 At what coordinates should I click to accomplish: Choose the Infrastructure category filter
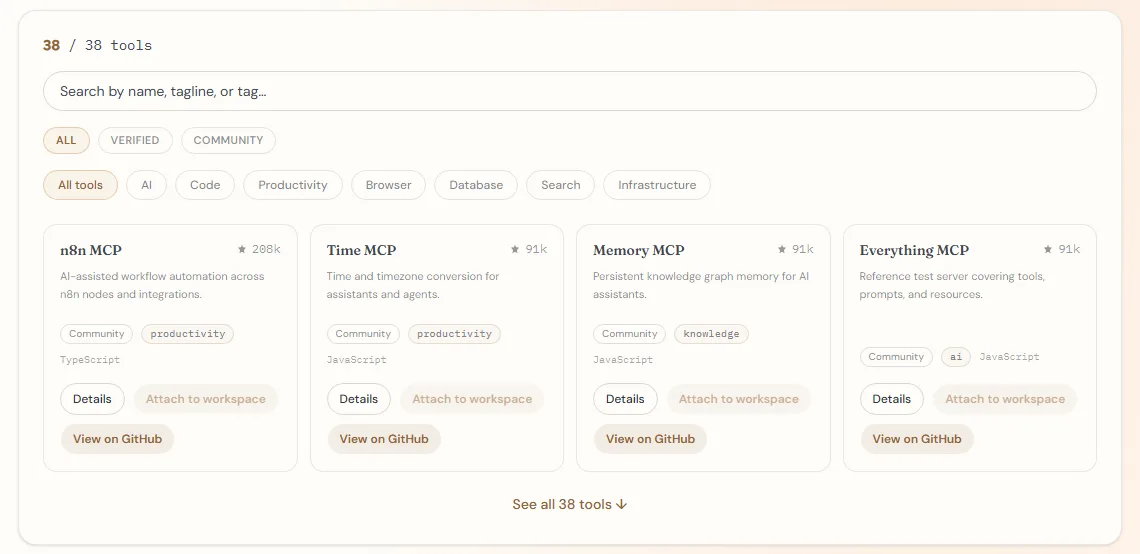(x=657, y=185)
